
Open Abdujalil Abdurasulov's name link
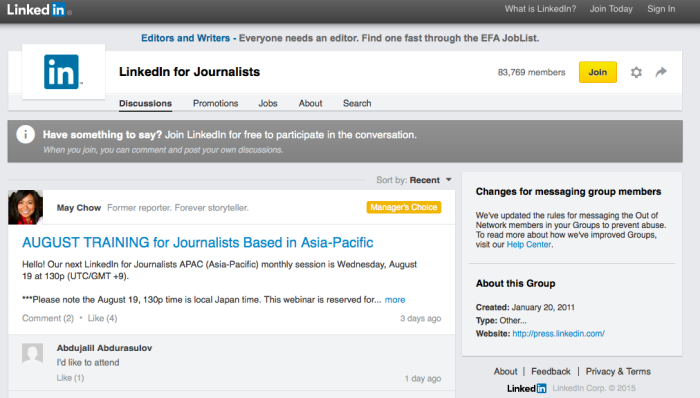104,348
